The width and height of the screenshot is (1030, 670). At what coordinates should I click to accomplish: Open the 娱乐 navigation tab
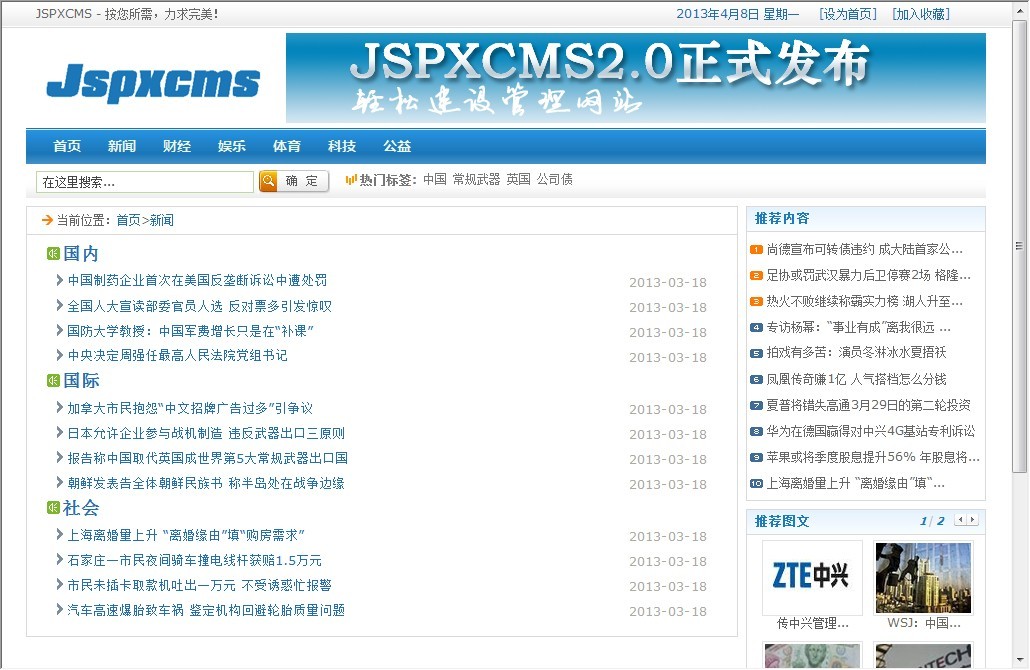pos(232,146)
